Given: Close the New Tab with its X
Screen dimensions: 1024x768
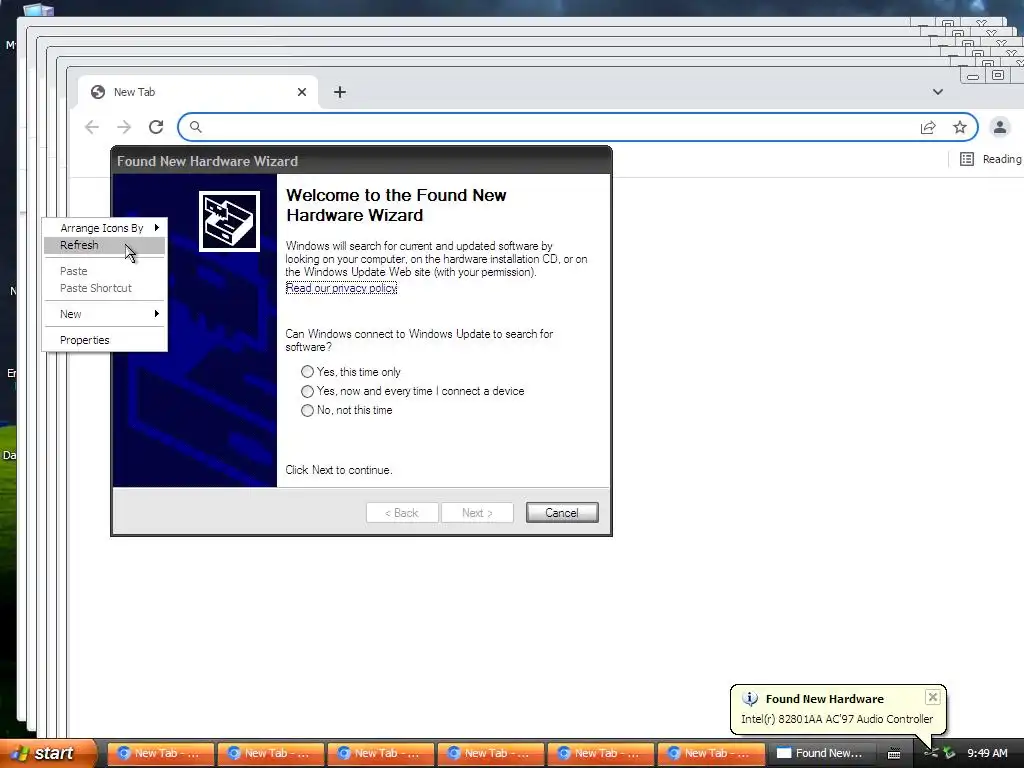Looking at the screenshot, I should [302, 92].
